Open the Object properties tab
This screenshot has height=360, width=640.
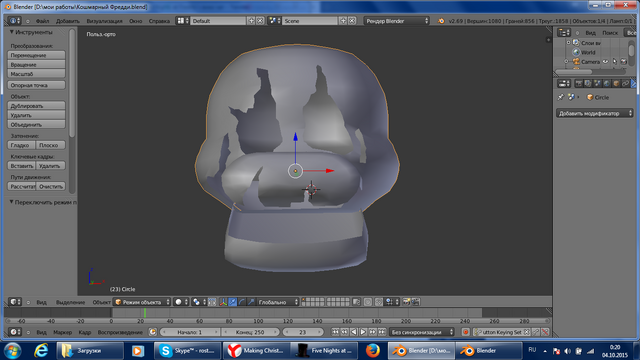click(x=616, y=84)
